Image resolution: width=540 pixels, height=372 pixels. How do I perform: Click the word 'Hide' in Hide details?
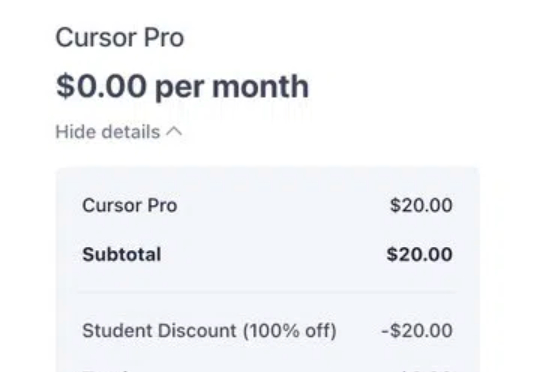point(75,132)
